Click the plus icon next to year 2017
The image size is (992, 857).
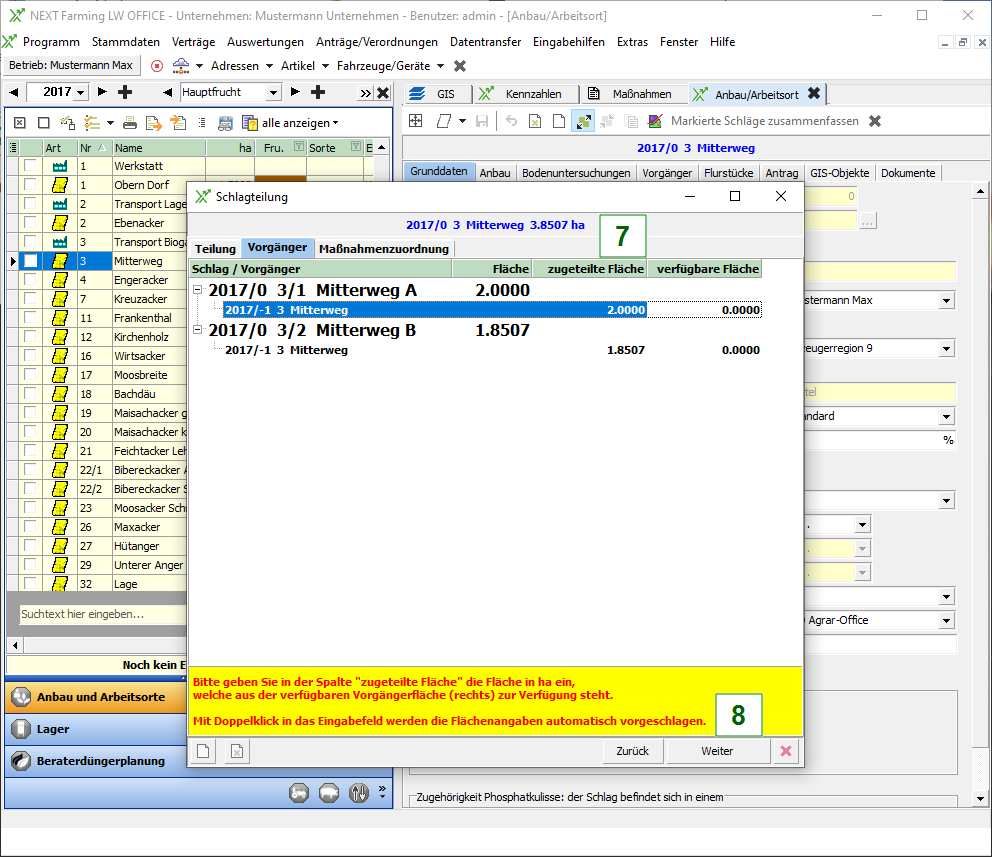point(125,93)
